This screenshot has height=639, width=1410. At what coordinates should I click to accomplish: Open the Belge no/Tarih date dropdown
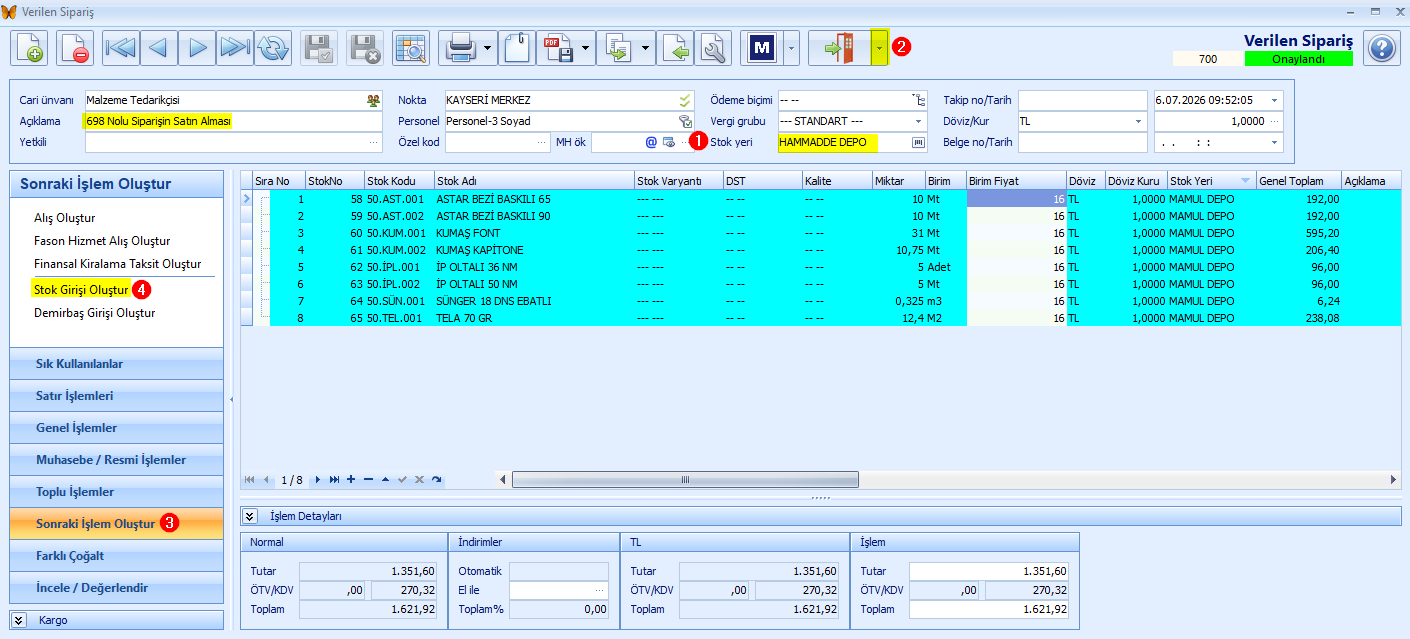click(1274, 142)
